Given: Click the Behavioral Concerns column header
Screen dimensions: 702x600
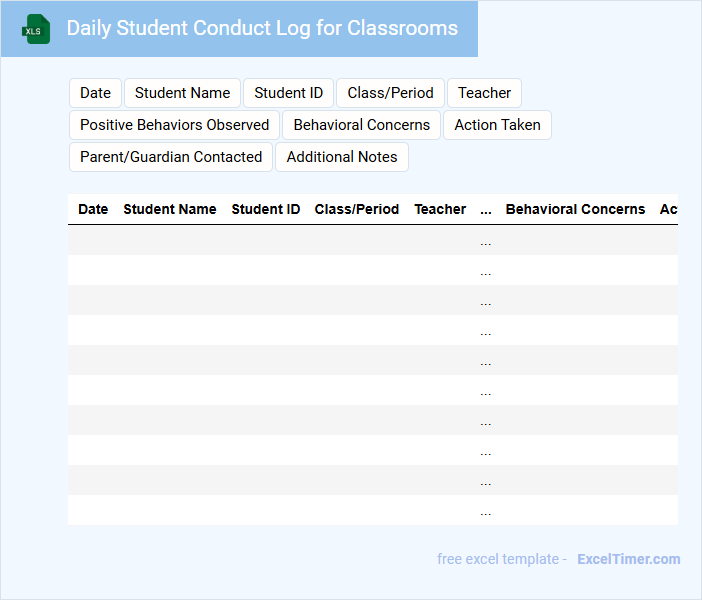Looking at the screenshot, I should pos(575,209).
